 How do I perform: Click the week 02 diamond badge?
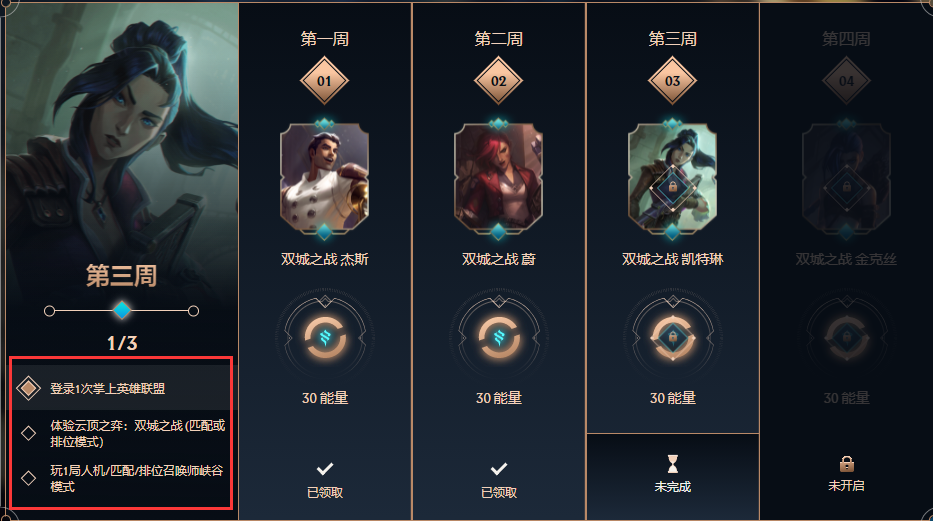pyautogui.click(x=499, y=81)
